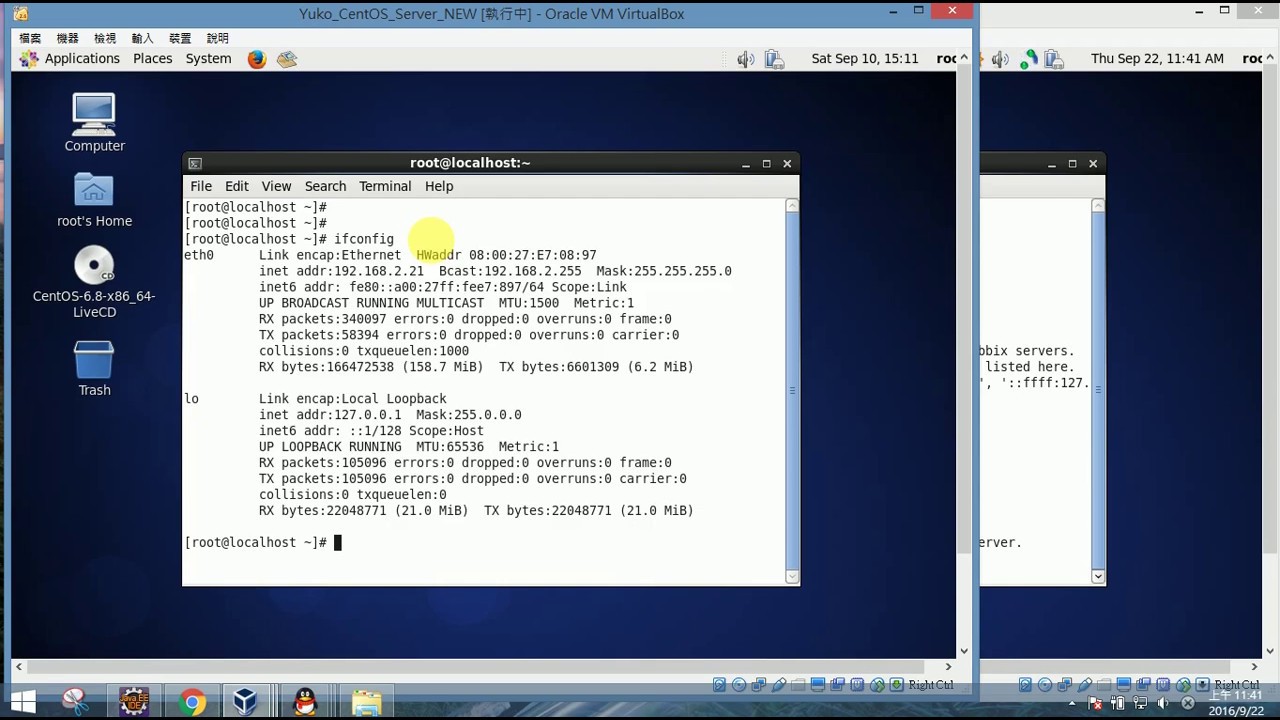Click the USB pen icon in front VM statusbar

pos(778,685)
